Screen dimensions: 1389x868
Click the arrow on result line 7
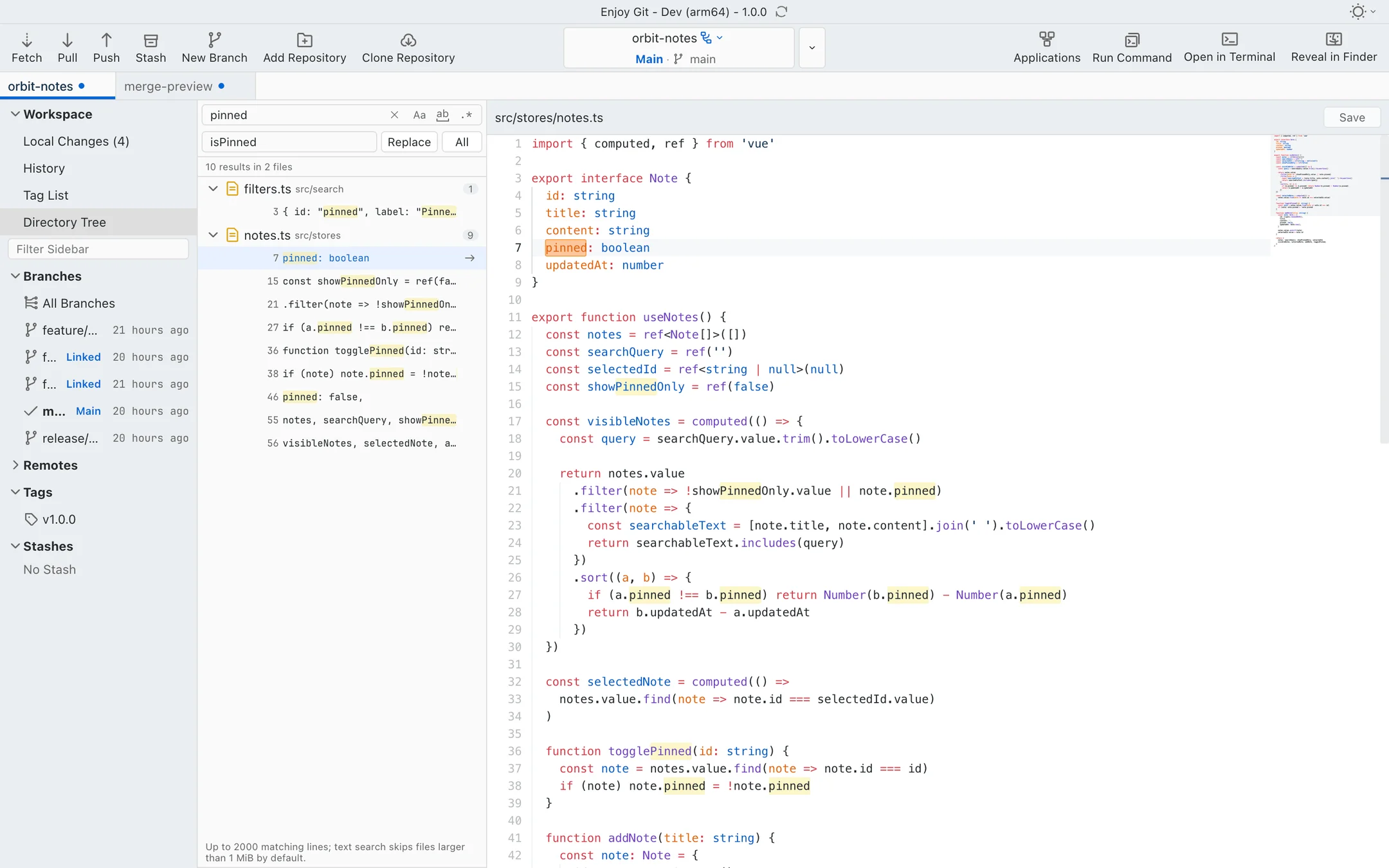click(469, 258)
